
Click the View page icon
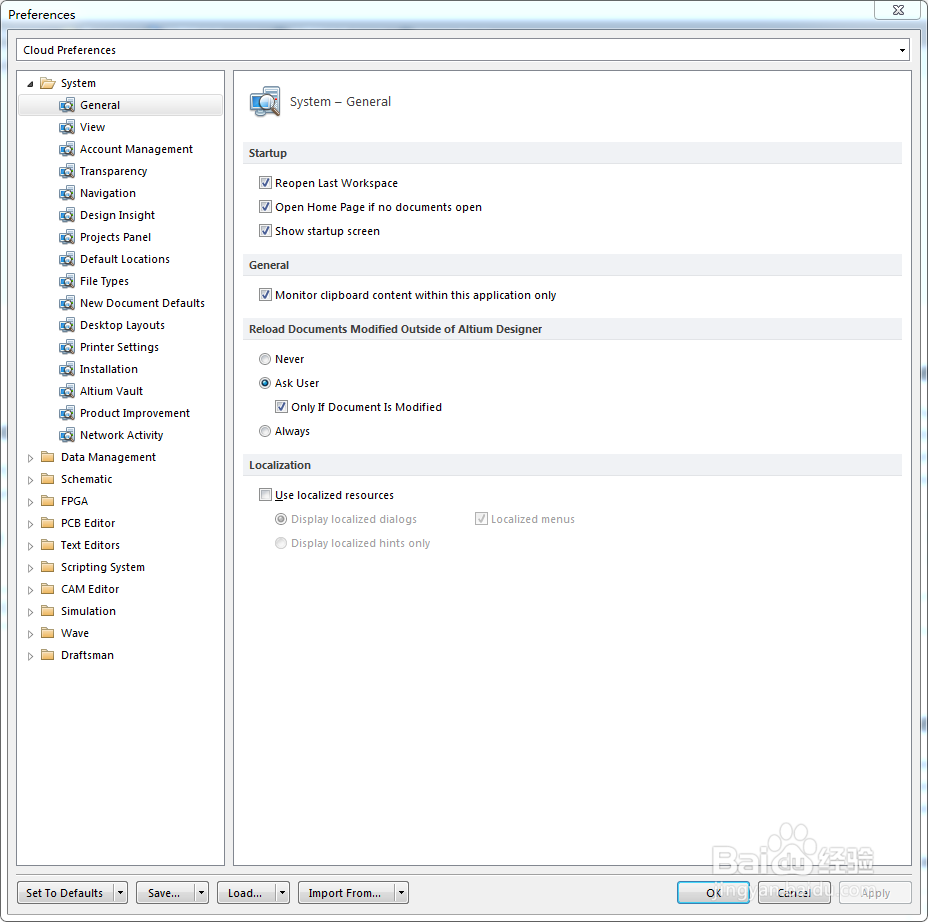pyautogui.click(x=67, y=127)
